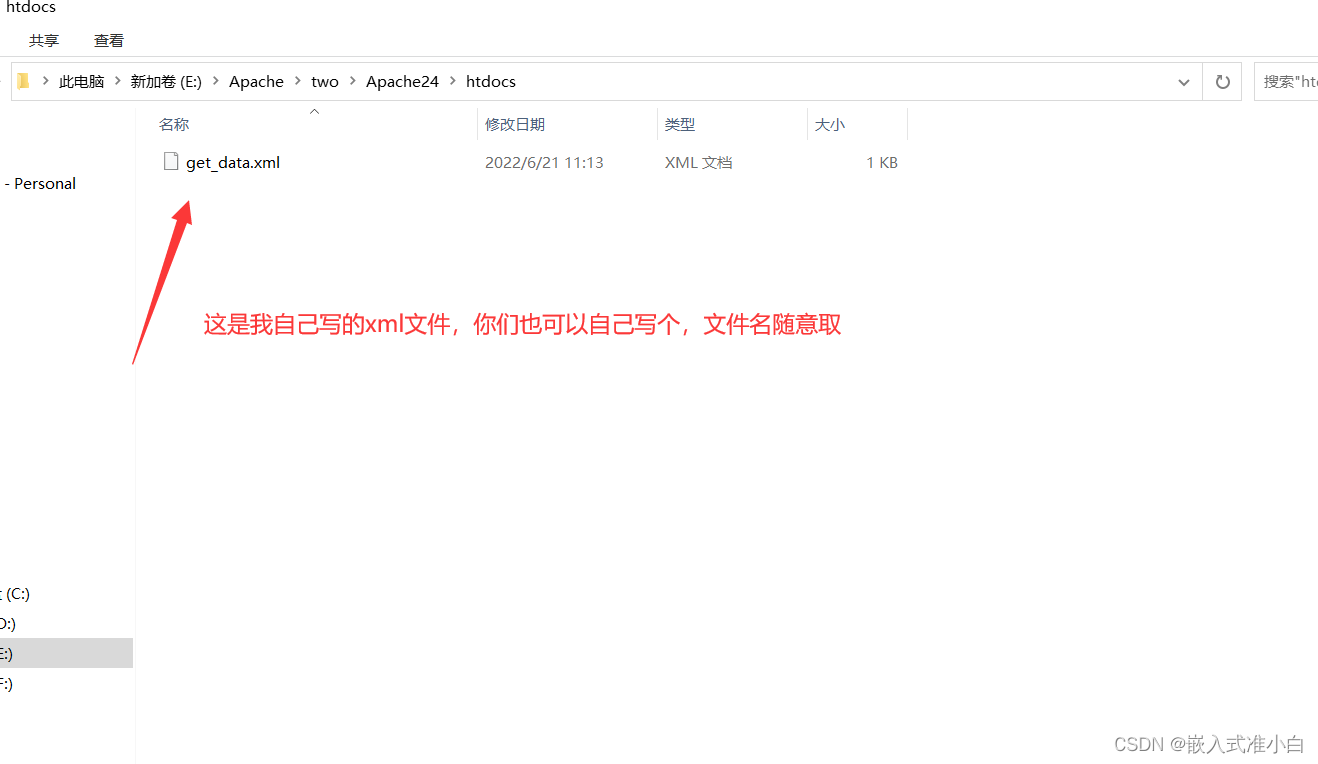Select the get_data.xml file icon
1318x764 pixels.
pos(170,161)
